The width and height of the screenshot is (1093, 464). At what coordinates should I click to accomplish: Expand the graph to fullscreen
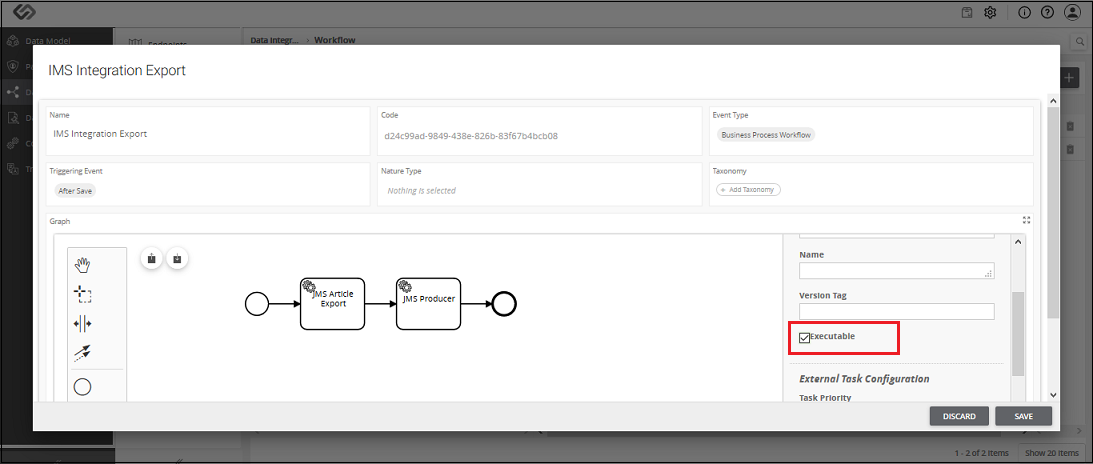1026,220
